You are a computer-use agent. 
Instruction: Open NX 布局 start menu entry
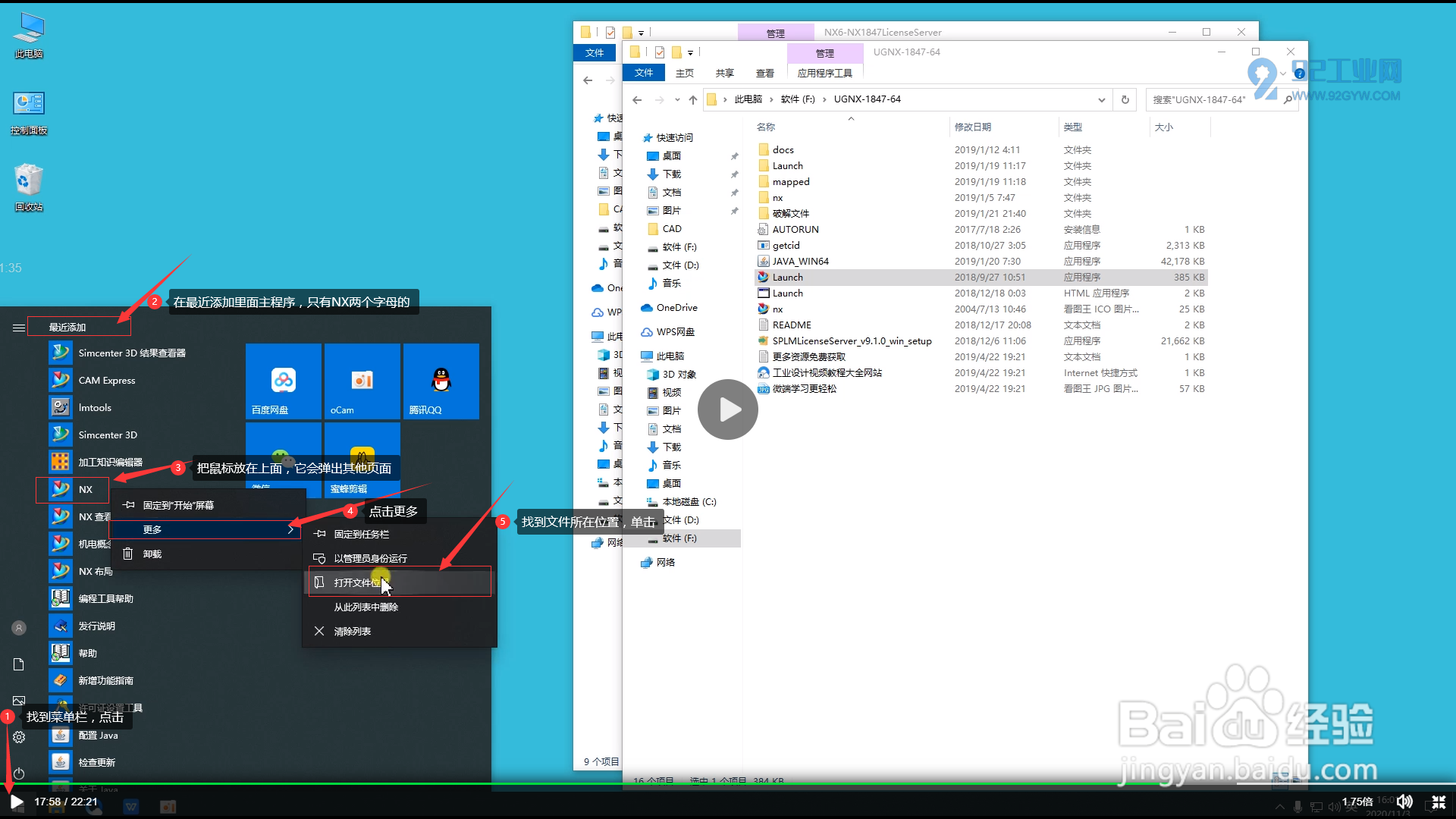click(x=96, y=571)
